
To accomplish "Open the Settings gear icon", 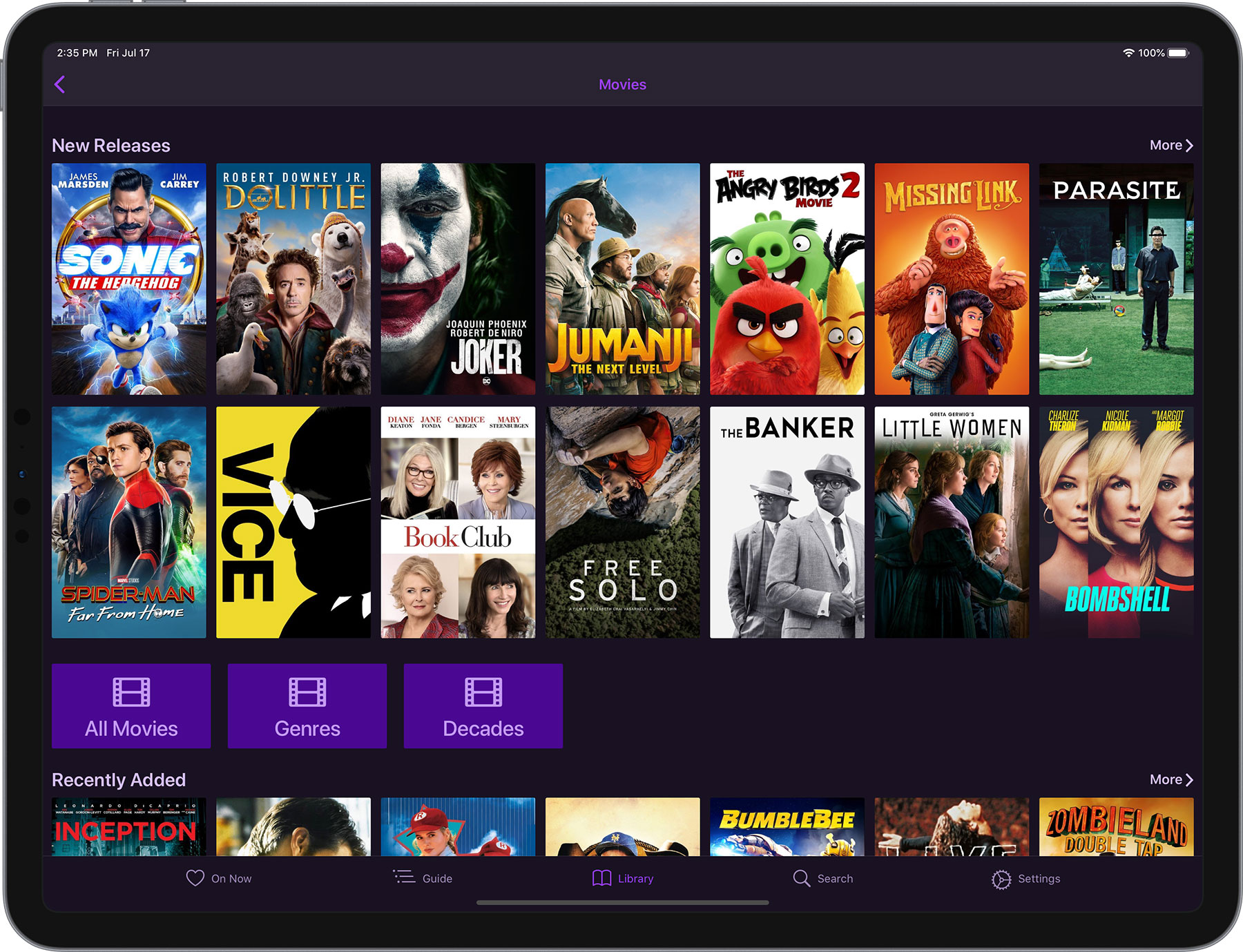I will (1000, 878).
